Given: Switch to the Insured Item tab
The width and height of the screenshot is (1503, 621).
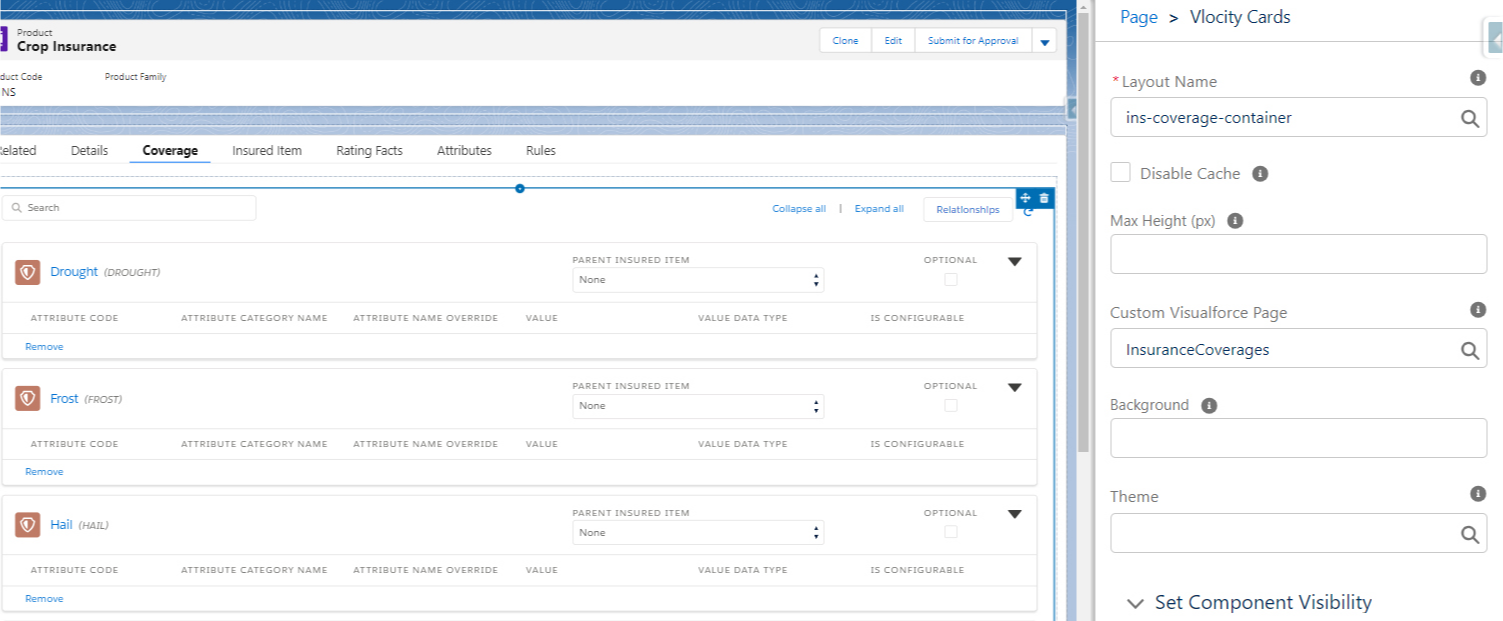Looking at the screenshot, I should [266, 150].
